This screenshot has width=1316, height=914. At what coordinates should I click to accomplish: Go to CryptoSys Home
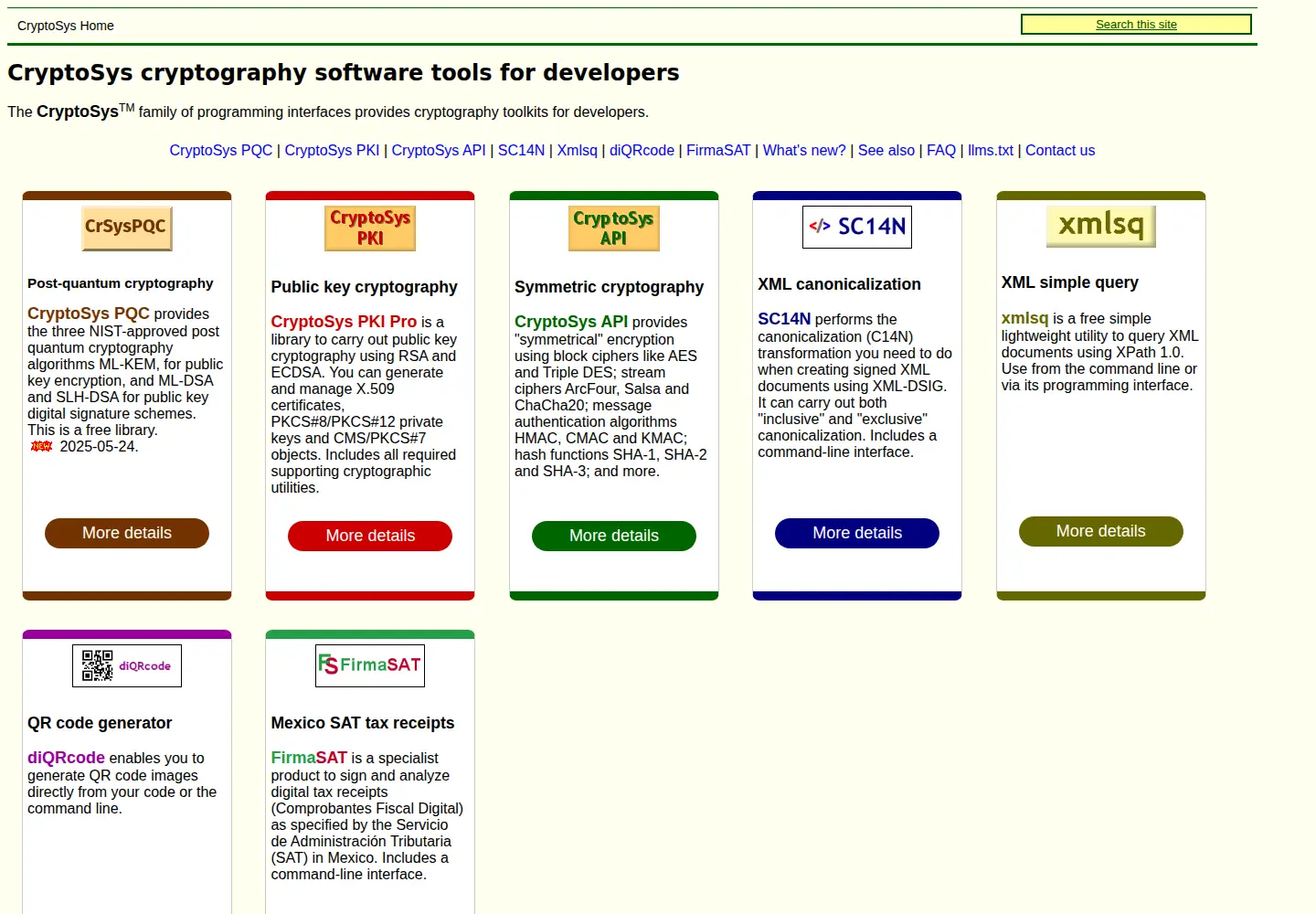click(x=66, y=26)
